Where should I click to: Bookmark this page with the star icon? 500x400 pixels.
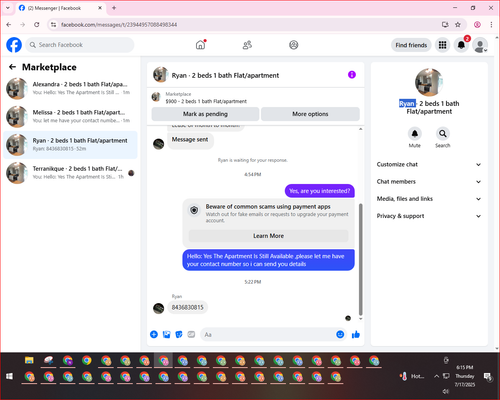pyautogui.click(x=458, y=25)
